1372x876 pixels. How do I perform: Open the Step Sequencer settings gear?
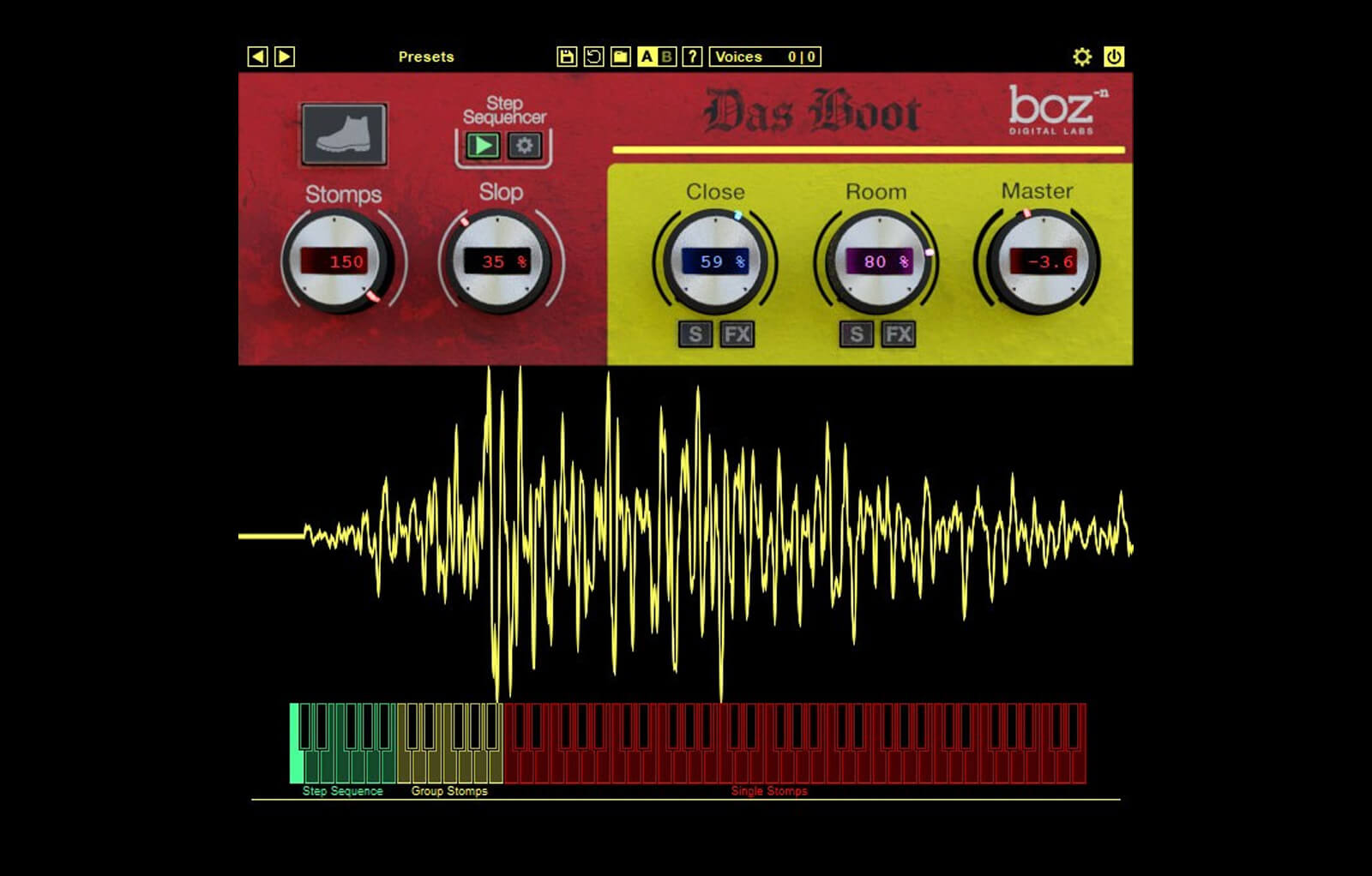pos(523,145)
